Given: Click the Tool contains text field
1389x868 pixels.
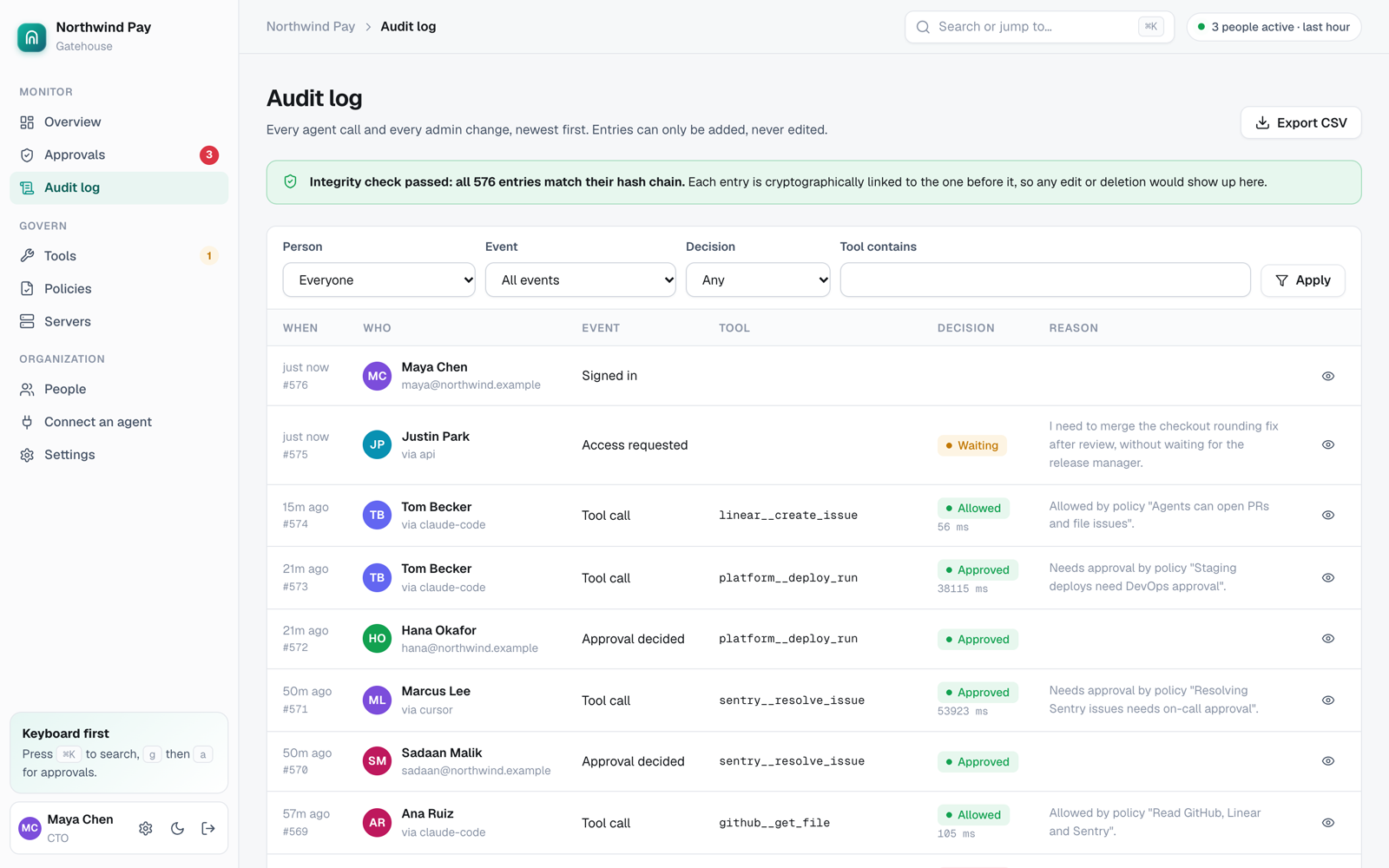Looking at the screenshot, I should click(x=1045, y=280).
